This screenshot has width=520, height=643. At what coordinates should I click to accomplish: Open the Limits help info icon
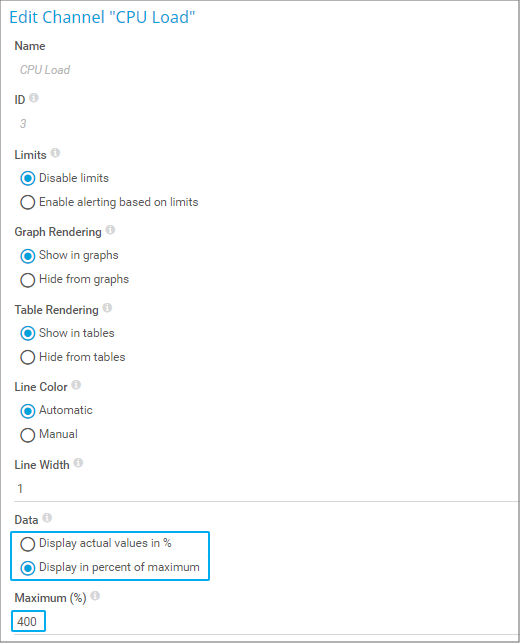[55, 153]
